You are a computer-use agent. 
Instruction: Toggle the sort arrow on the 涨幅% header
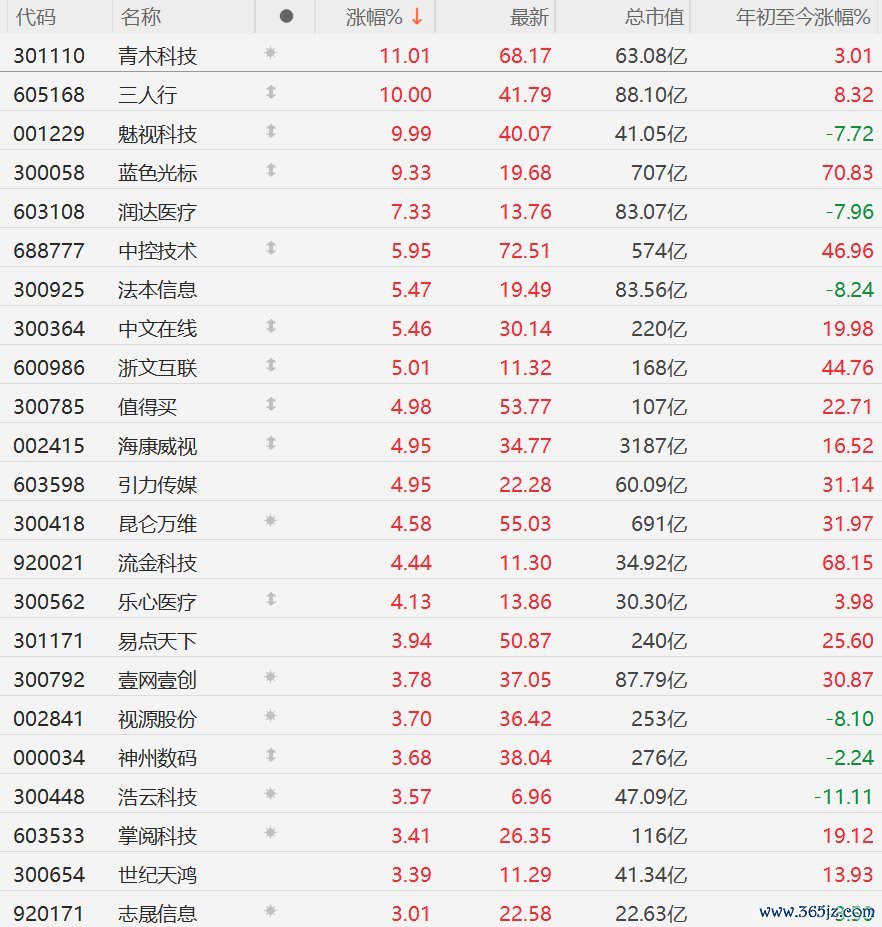pyautogui.click(x=417, y=17)
